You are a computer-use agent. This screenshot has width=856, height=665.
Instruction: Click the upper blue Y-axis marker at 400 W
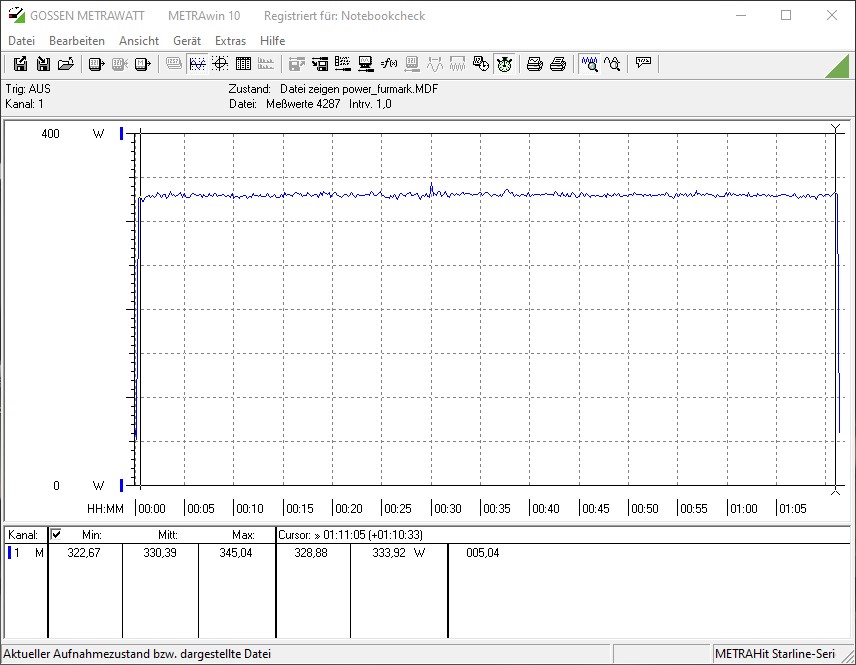click(122, 133)
